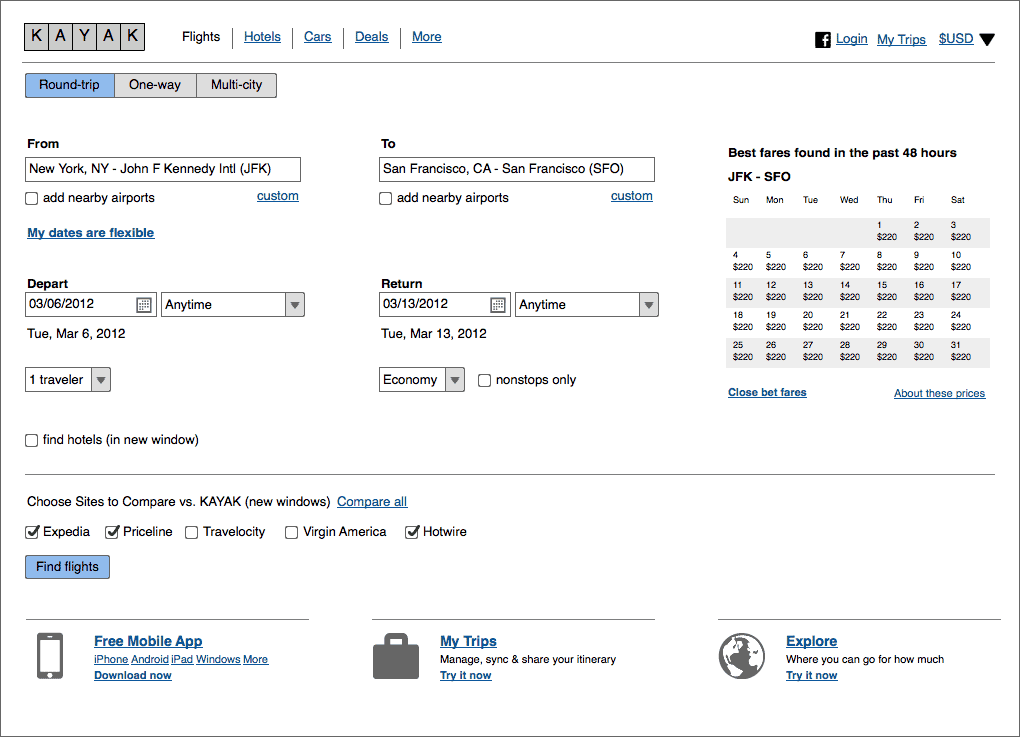Uncheck the Priceline comparison site
Image resolution: width=1020 pixels, height=737 pixels.
pyautogui.click(x=113, y=532)
